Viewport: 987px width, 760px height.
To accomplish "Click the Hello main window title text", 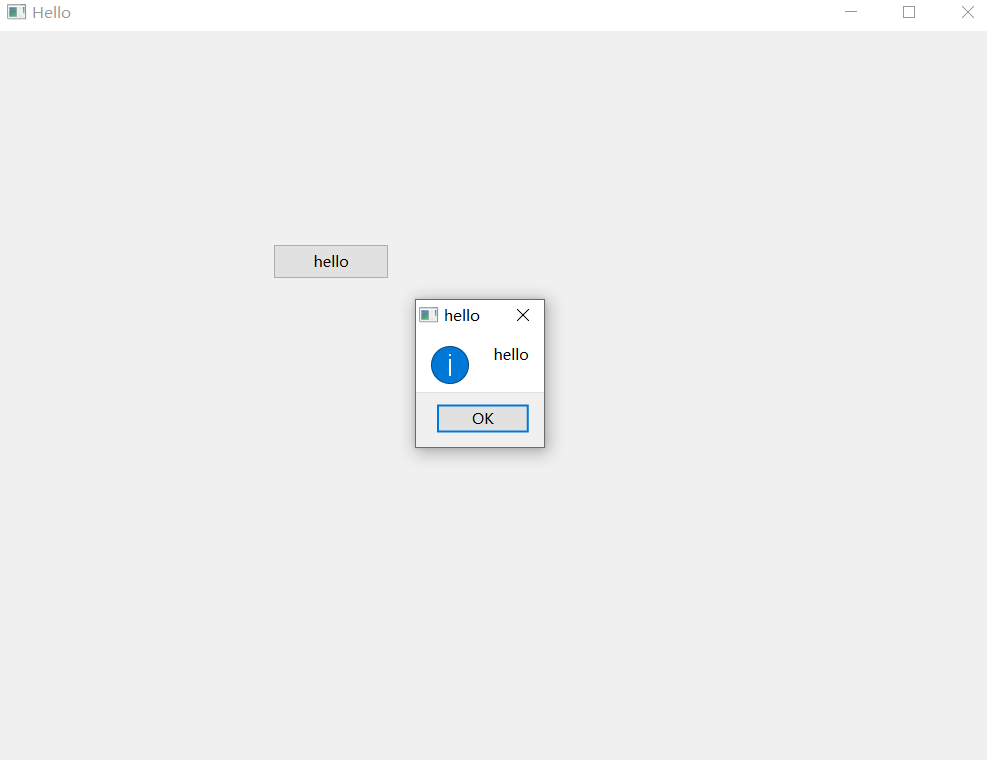I will [52, 13].
